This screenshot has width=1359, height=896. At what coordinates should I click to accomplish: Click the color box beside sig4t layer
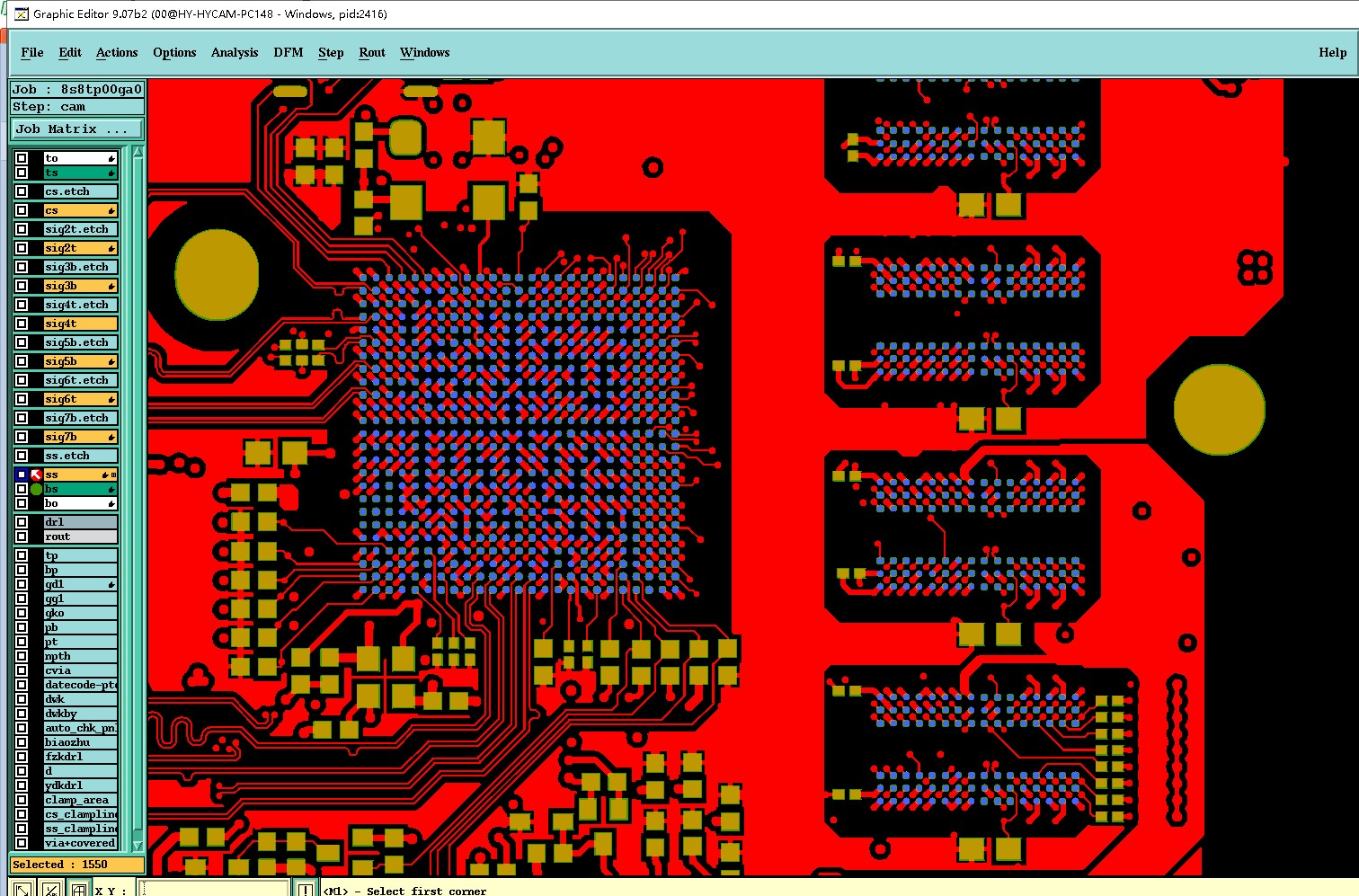36,324
